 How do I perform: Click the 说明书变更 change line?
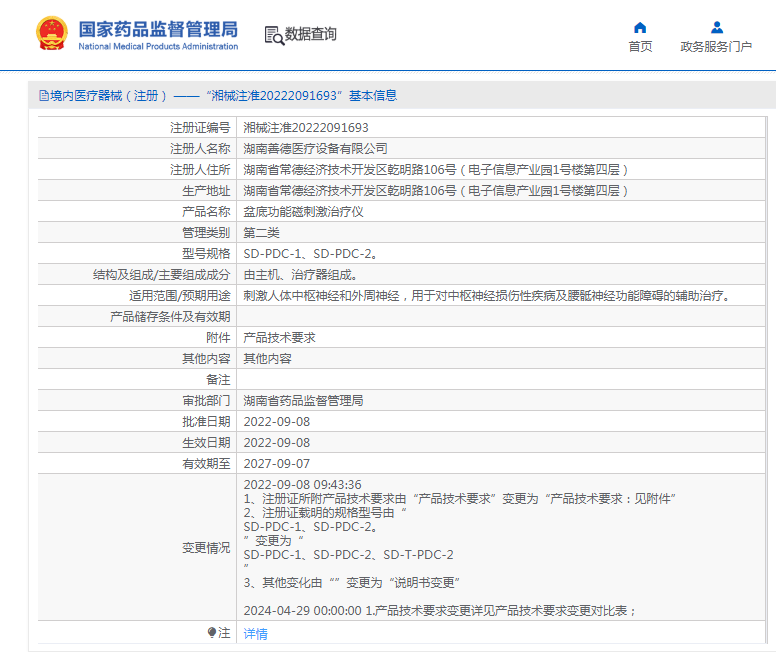[351, 583]
